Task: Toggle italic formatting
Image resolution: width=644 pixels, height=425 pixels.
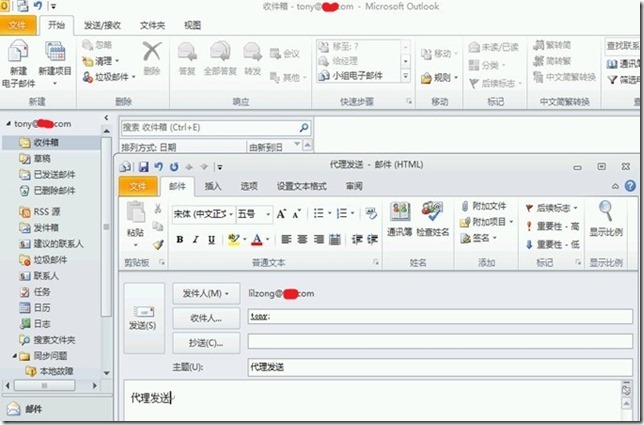Action: pos(195,240)
